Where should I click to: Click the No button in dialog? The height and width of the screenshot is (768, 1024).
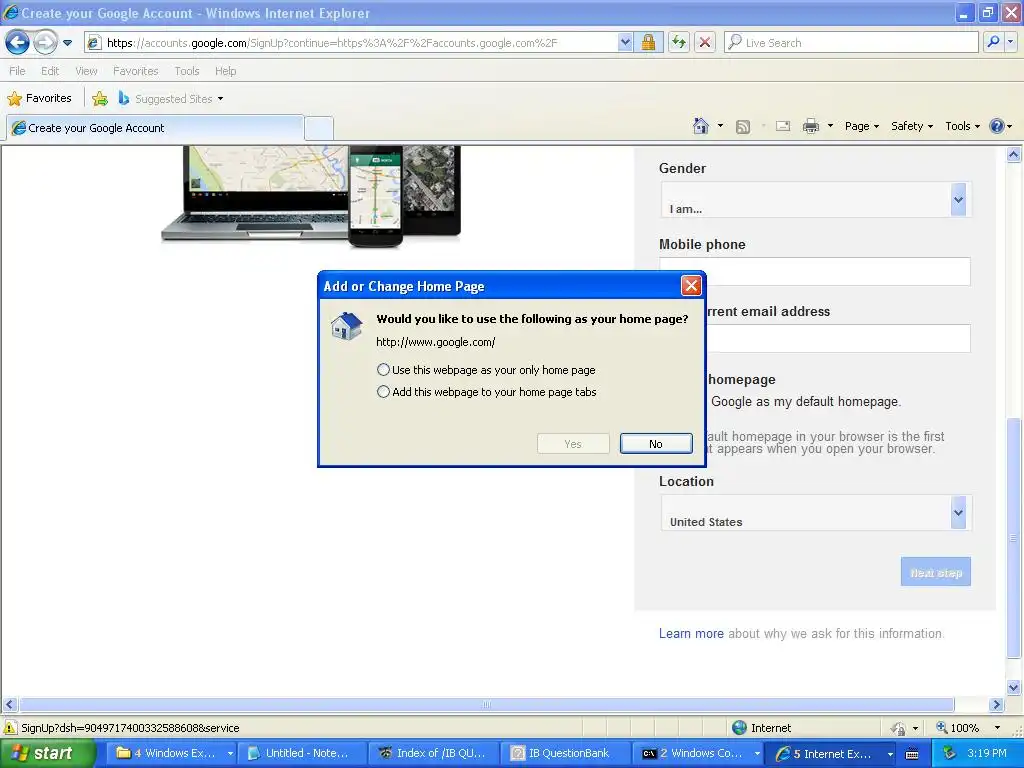[x=656, y=443]
